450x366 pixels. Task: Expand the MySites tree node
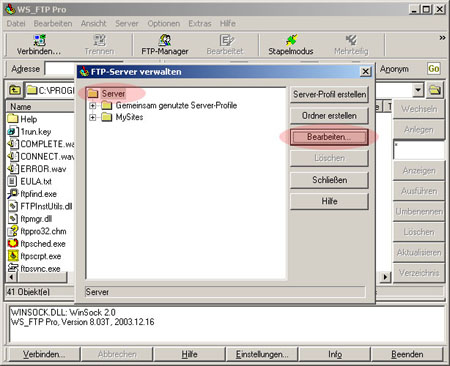point(92,118)
